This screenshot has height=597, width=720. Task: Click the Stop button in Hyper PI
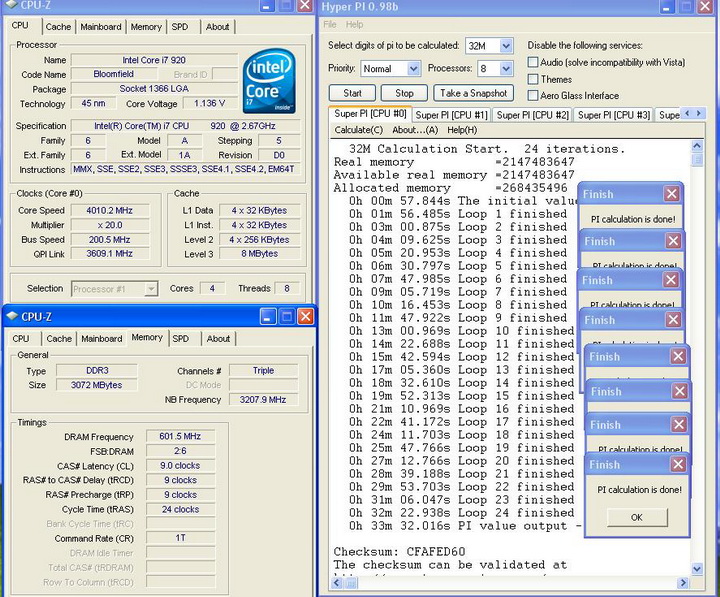[x=404, y=93]
